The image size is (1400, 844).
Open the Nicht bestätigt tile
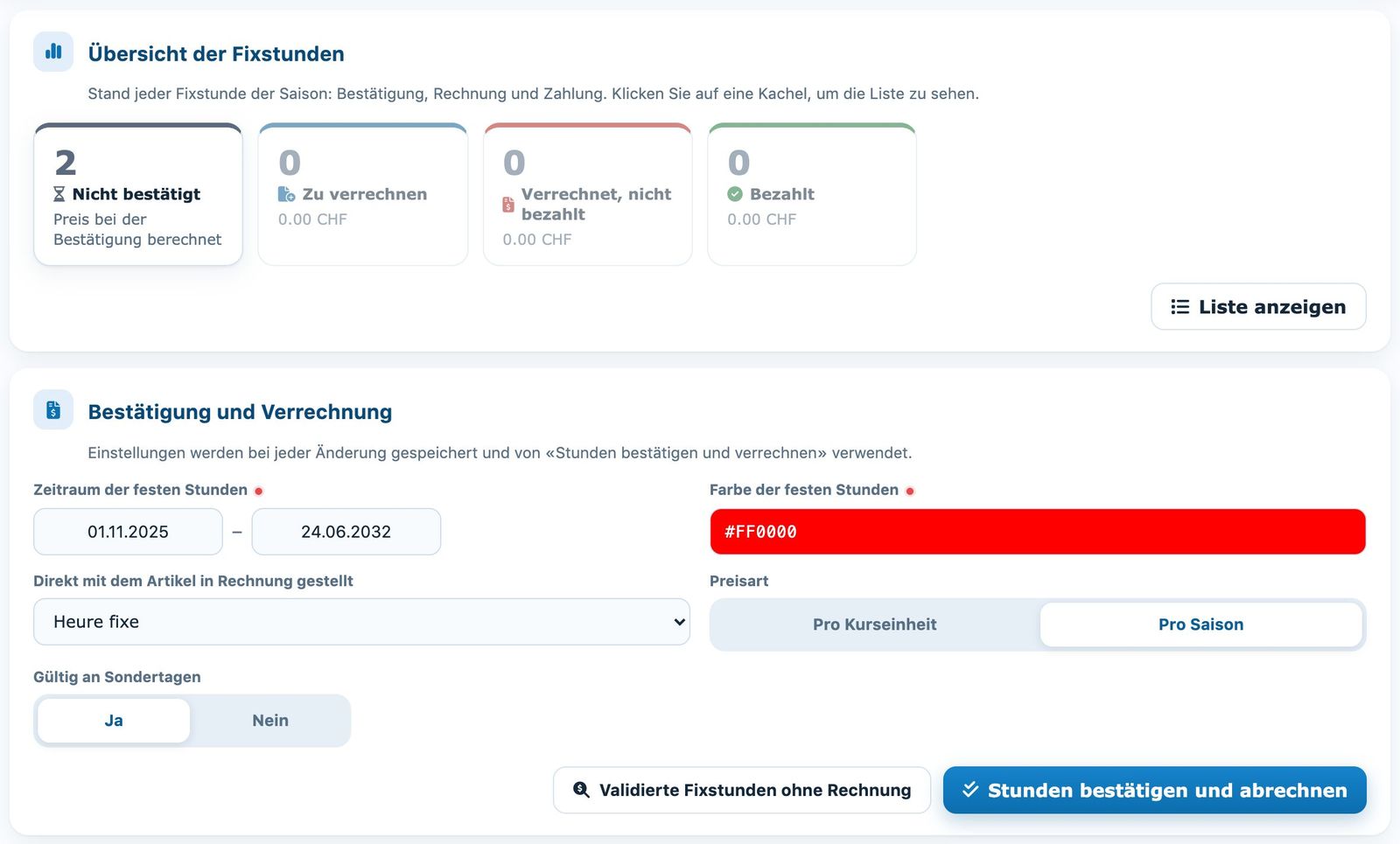(x=138, y=194)
